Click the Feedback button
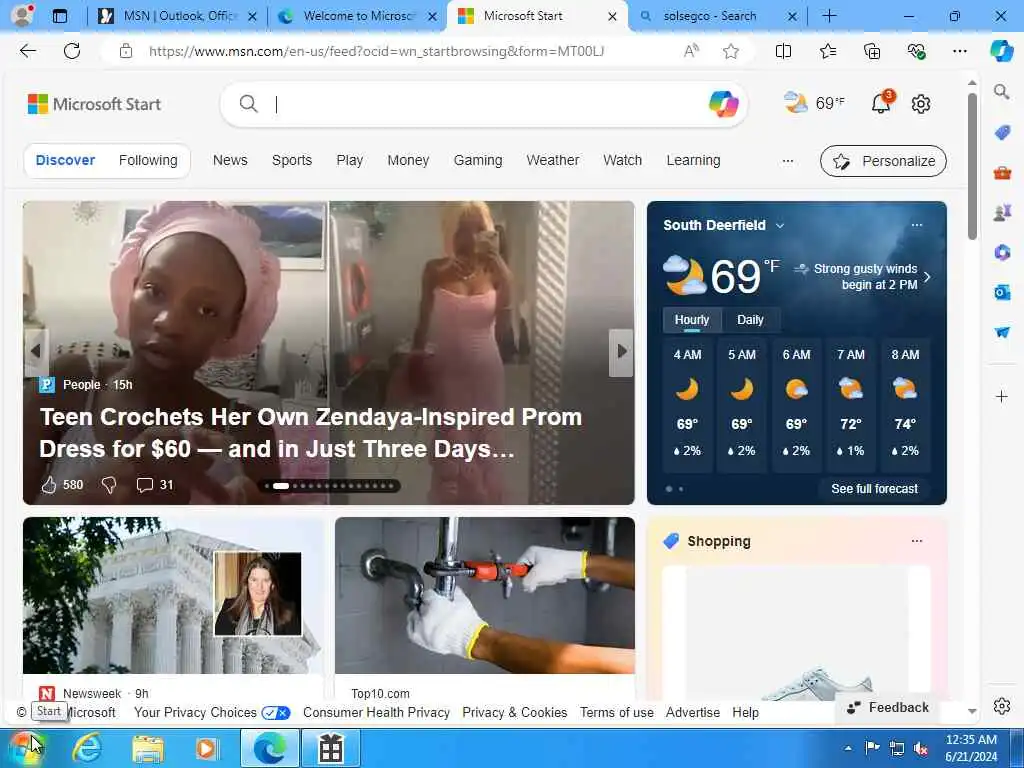1024x768 pixels. (888, 707)
